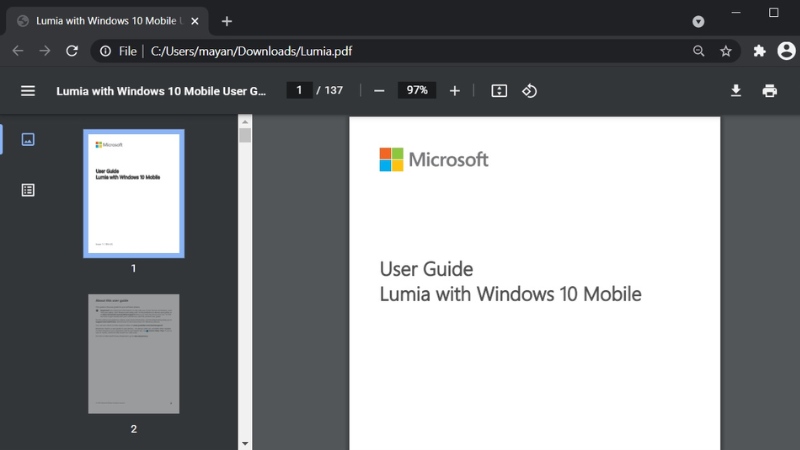
Task: Open the Chrome extensions puzzle icon
Action: [x=759, y=51]
